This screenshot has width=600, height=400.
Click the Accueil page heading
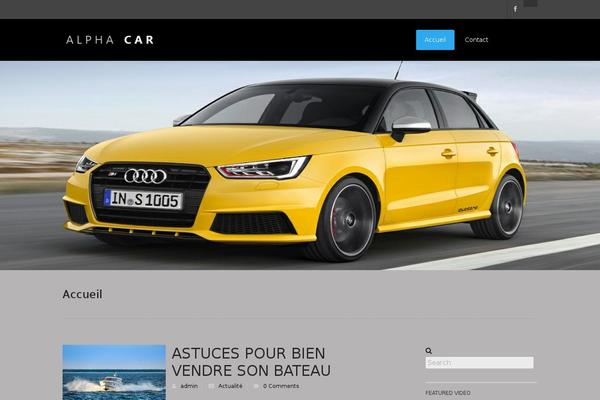(82, 294)
